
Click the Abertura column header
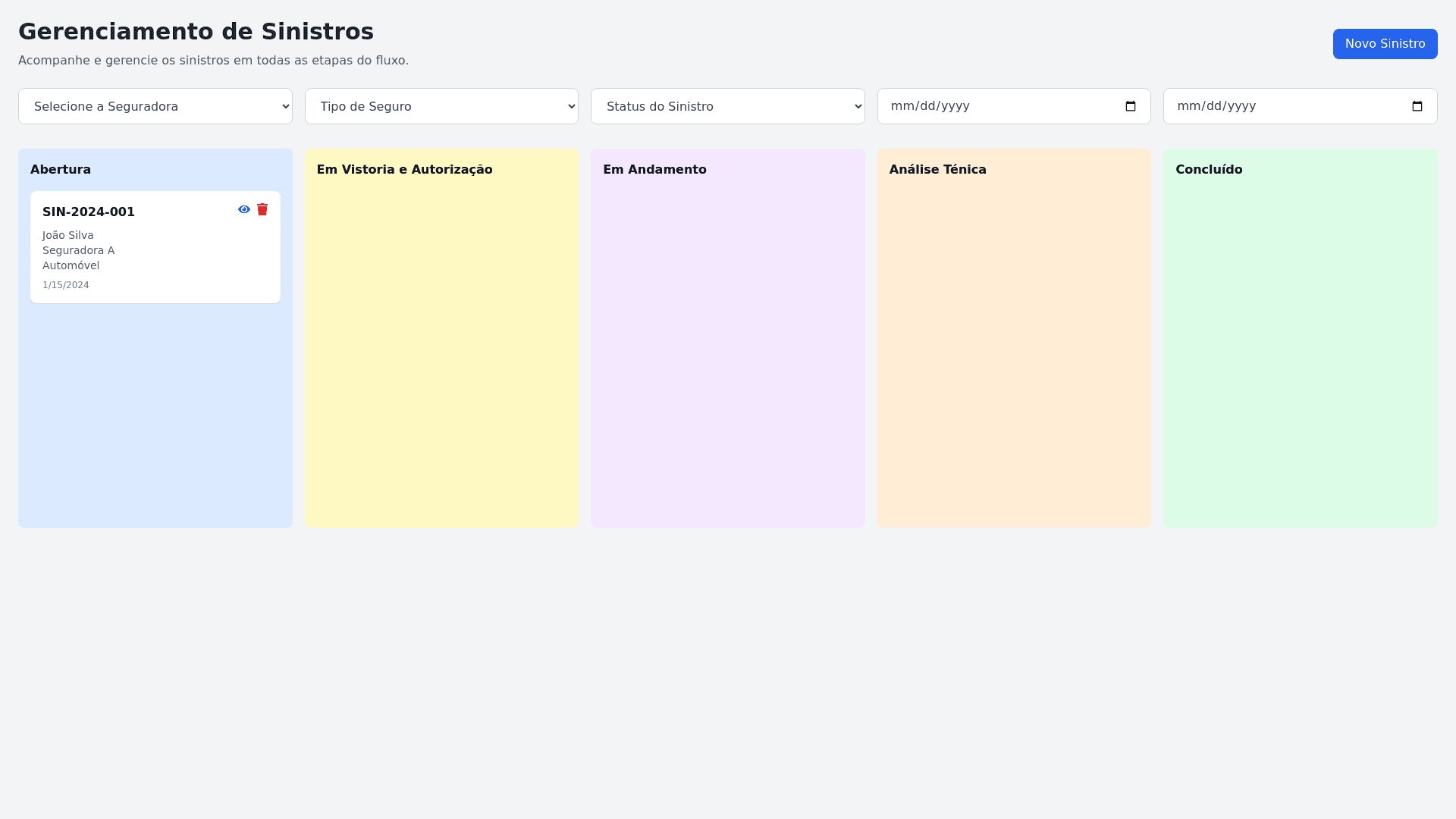click(61, 170)
